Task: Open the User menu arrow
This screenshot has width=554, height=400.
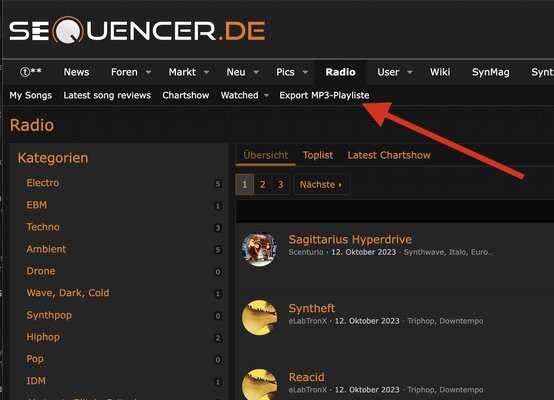Action: point(410,72)
